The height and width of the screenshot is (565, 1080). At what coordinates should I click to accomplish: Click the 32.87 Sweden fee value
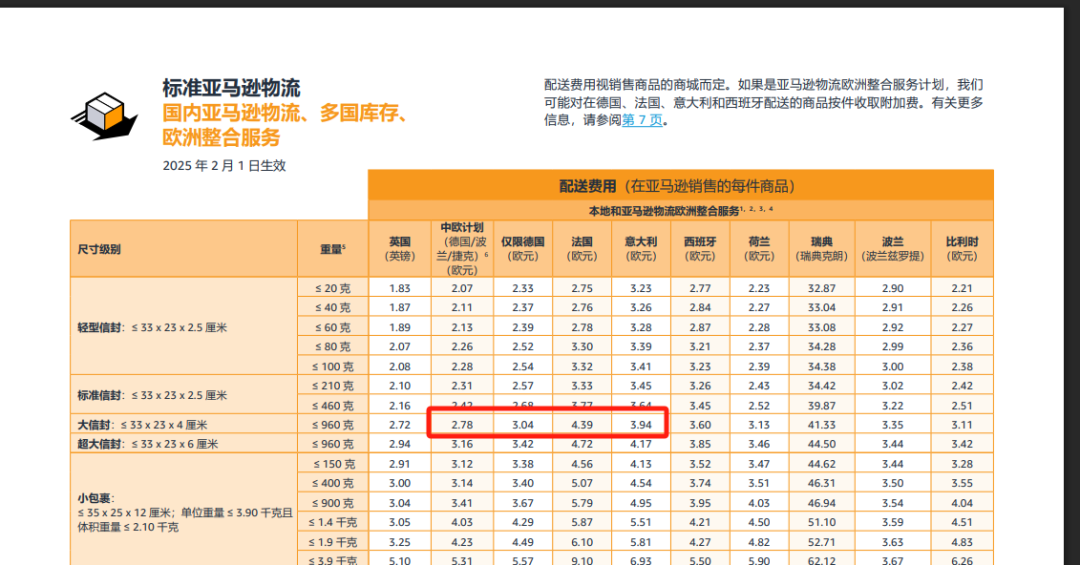click(x=822, y=289)
